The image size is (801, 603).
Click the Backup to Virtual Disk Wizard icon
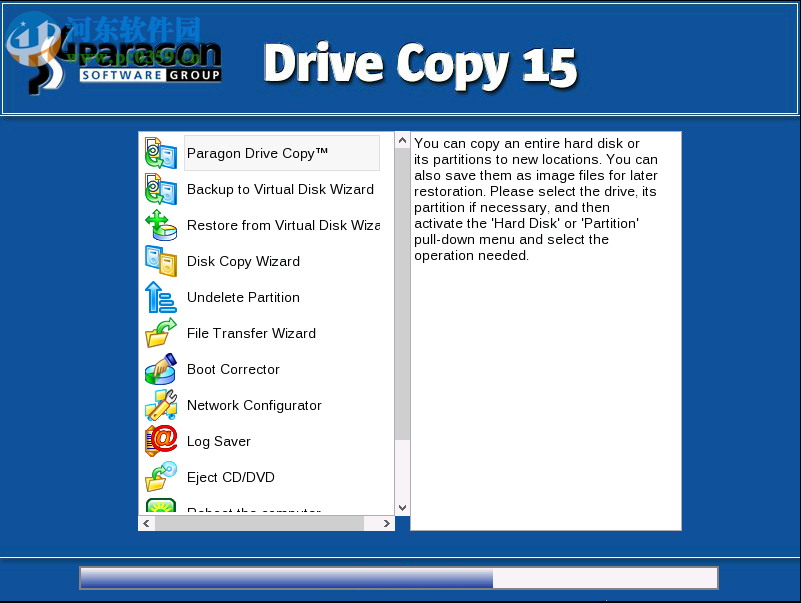(161, 189)
